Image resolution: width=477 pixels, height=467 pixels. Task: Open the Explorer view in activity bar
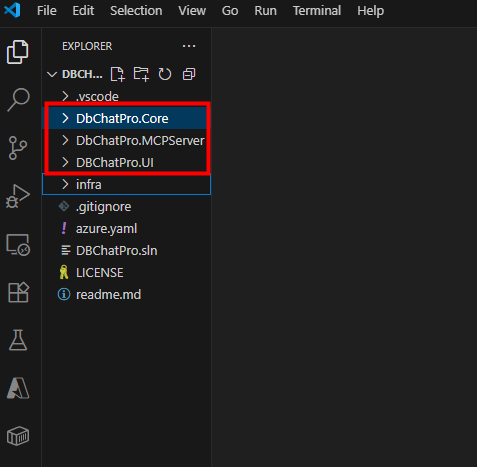coord(18,52)
